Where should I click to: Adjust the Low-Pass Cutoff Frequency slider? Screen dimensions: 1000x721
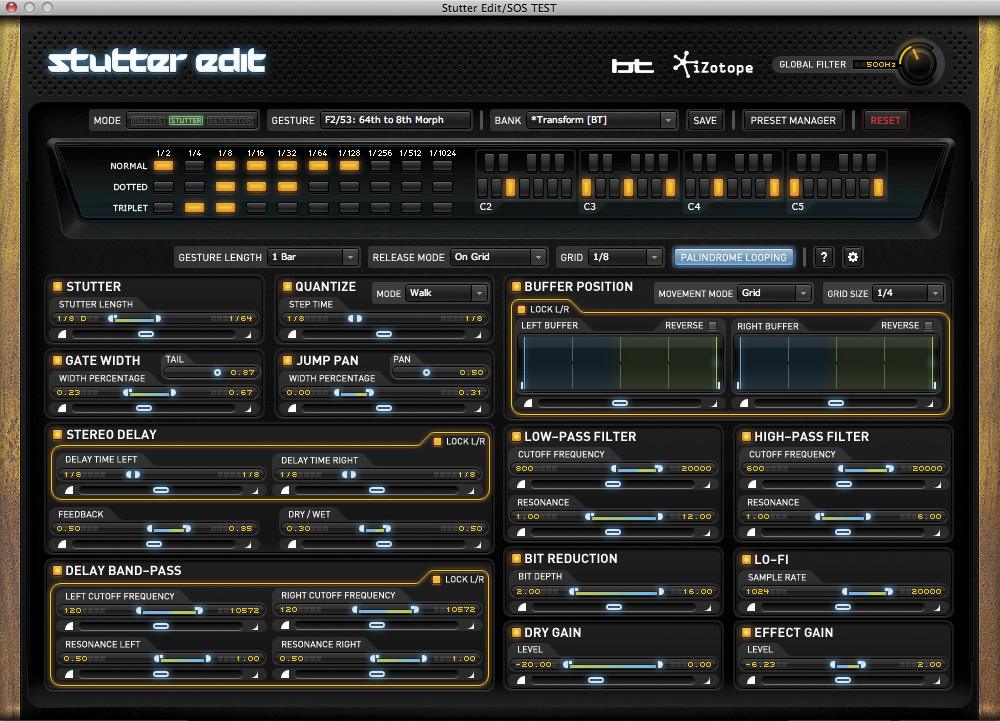(637, 469)
